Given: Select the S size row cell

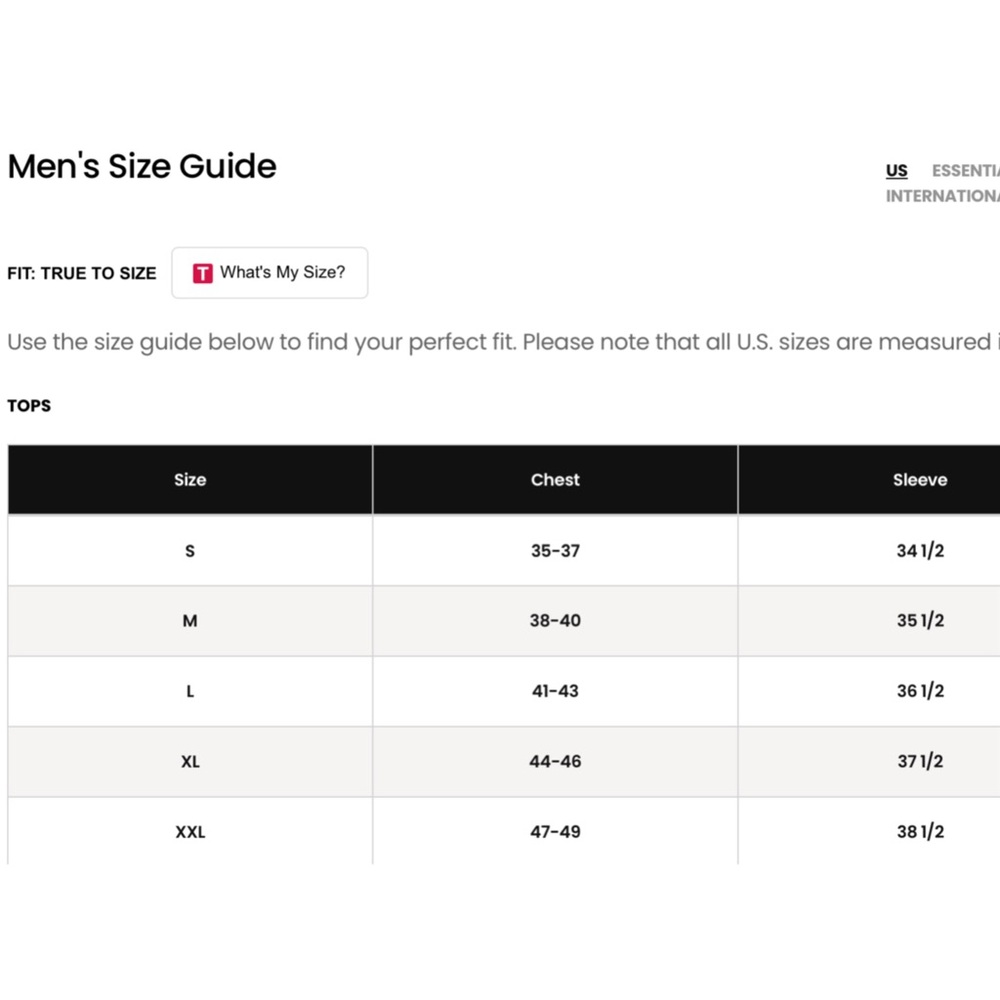Looking at the screenshot, I should click(190, 550).
